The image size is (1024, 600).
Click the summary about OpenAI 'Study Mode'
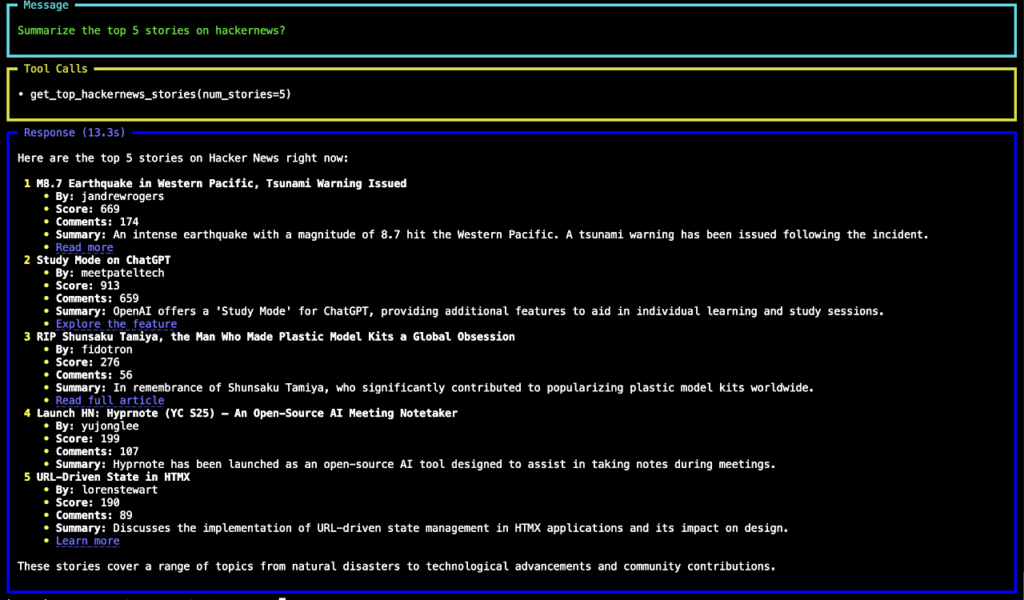(x=470, y=311)
